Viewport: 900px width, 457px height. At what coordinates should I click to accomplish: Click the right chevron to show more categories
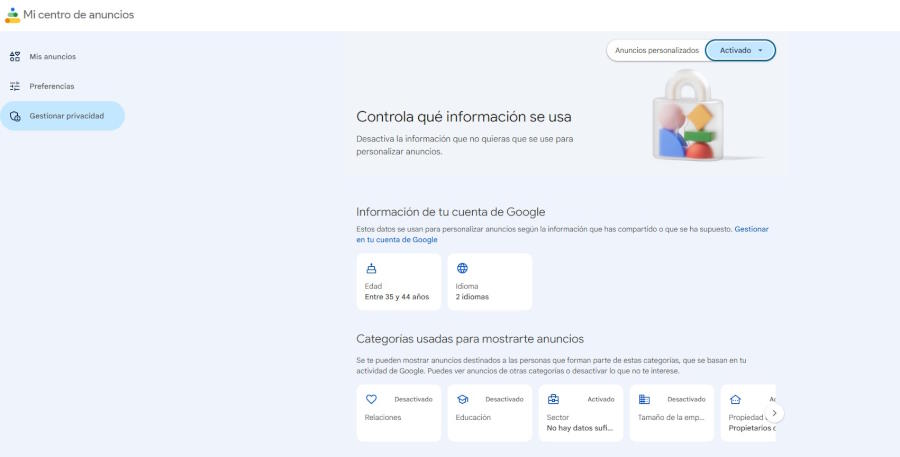pyautogui.click(x=774, y=413)
